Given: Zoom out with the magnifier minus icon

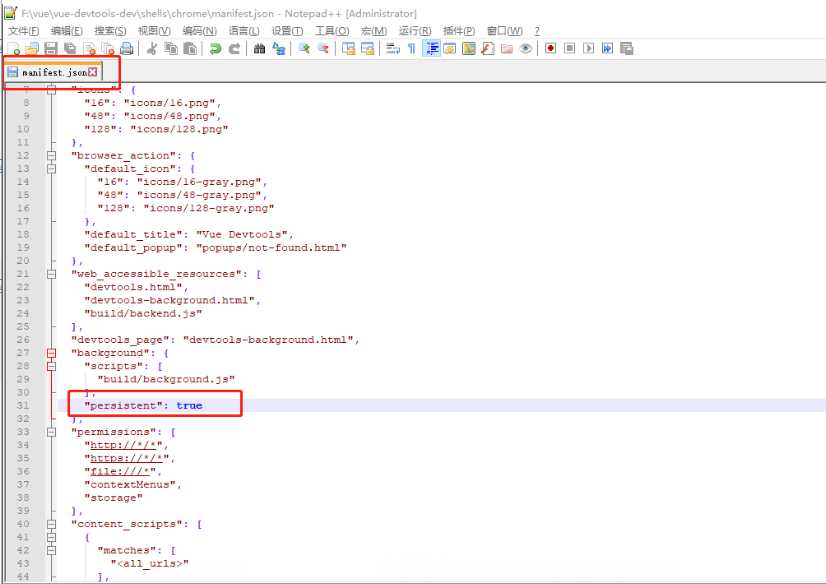Looking at the screenshot, I should (x=323, y=49).
